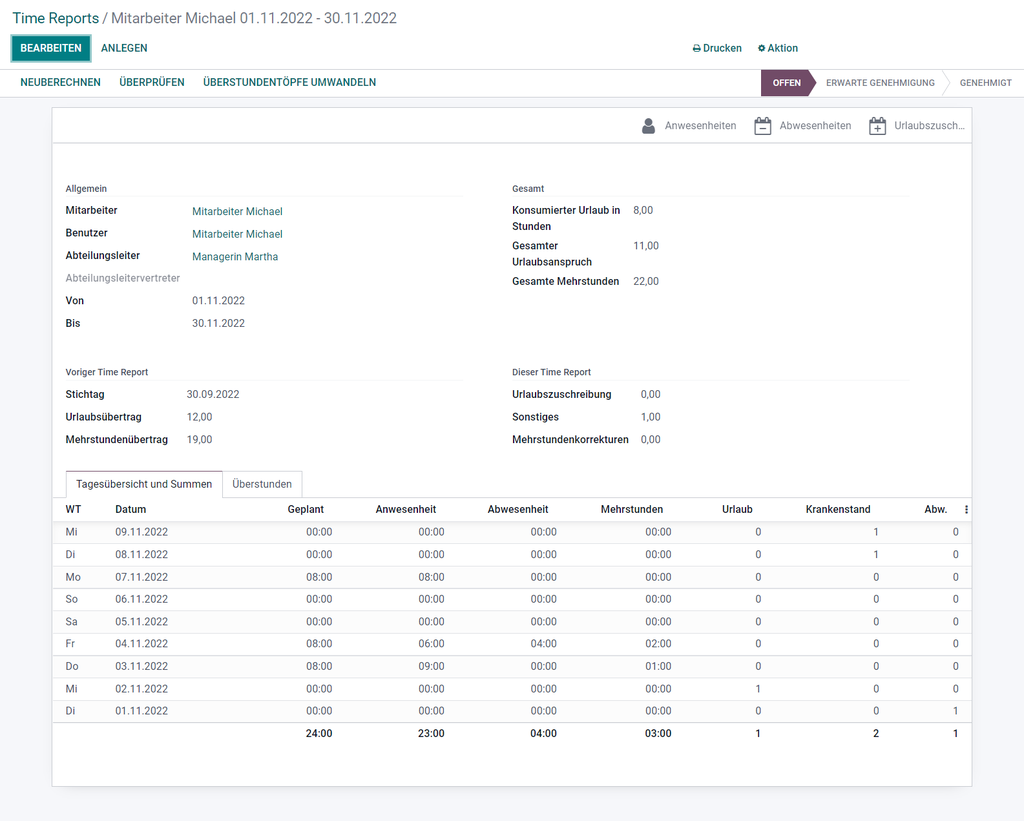The height and width of the screenshot is (821, 1024).
Task: Click the Von date 01.11.2022
Action: tap(218, 301)
